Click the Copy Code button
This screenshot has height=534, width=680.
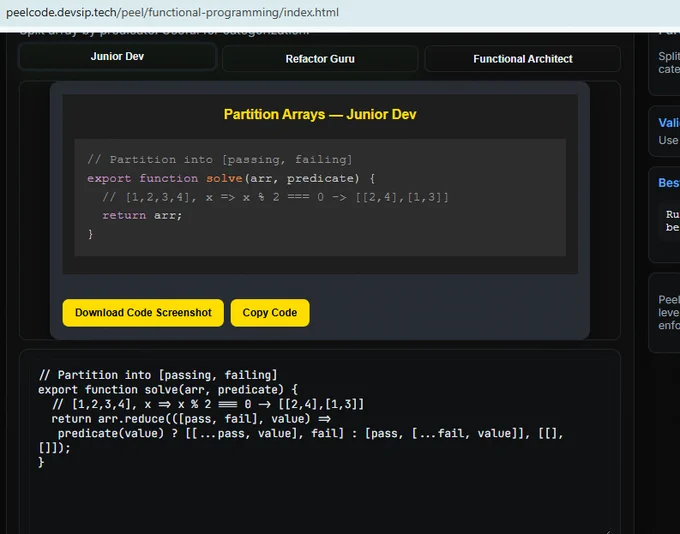tap(270, 312)
